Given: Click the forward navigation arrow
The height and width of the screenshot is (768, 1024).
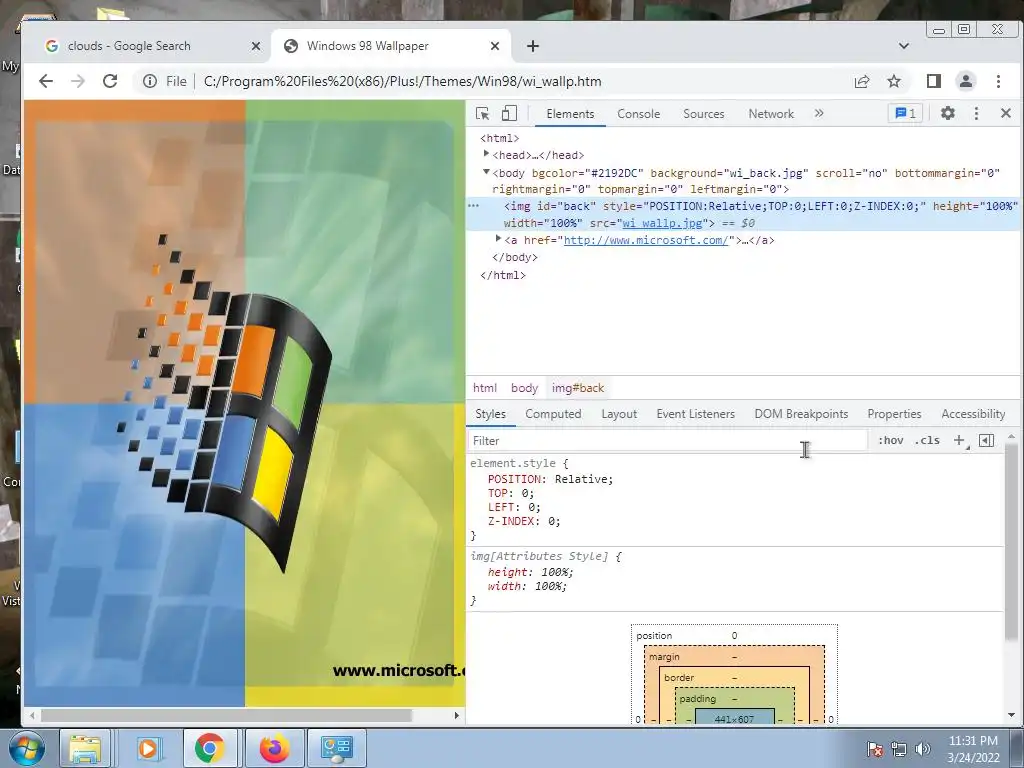Looking at the screenshot, I should (x=78, y=81).
